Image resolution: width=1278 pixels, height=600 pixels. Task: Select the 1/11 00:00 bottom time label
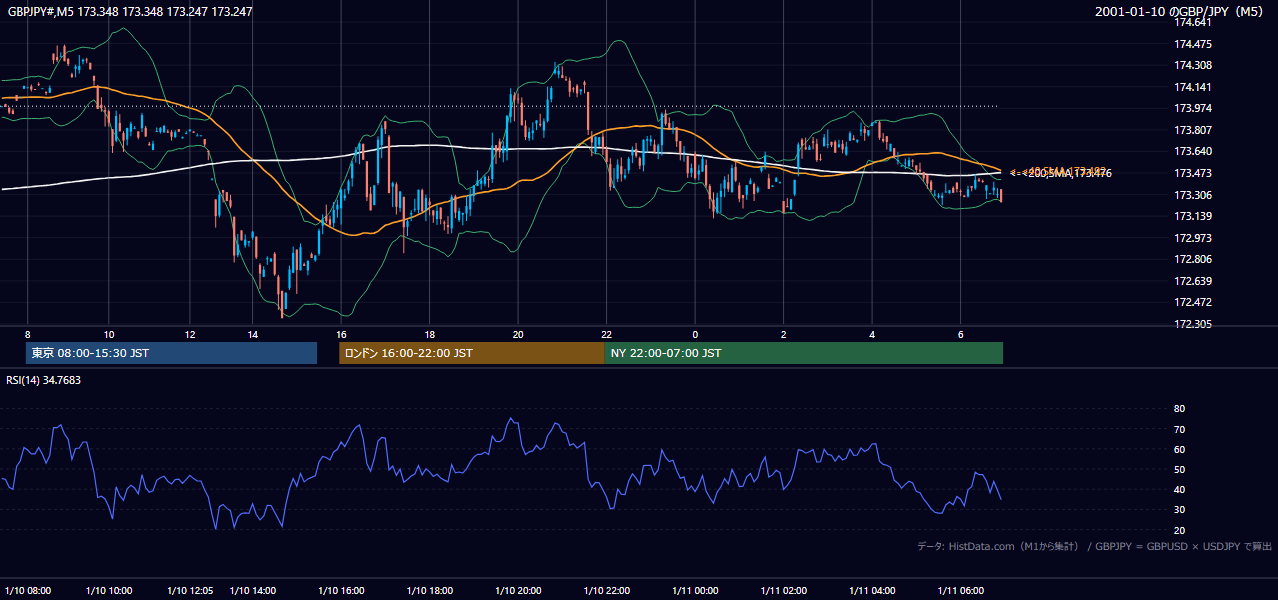click(x=695, y=591)
